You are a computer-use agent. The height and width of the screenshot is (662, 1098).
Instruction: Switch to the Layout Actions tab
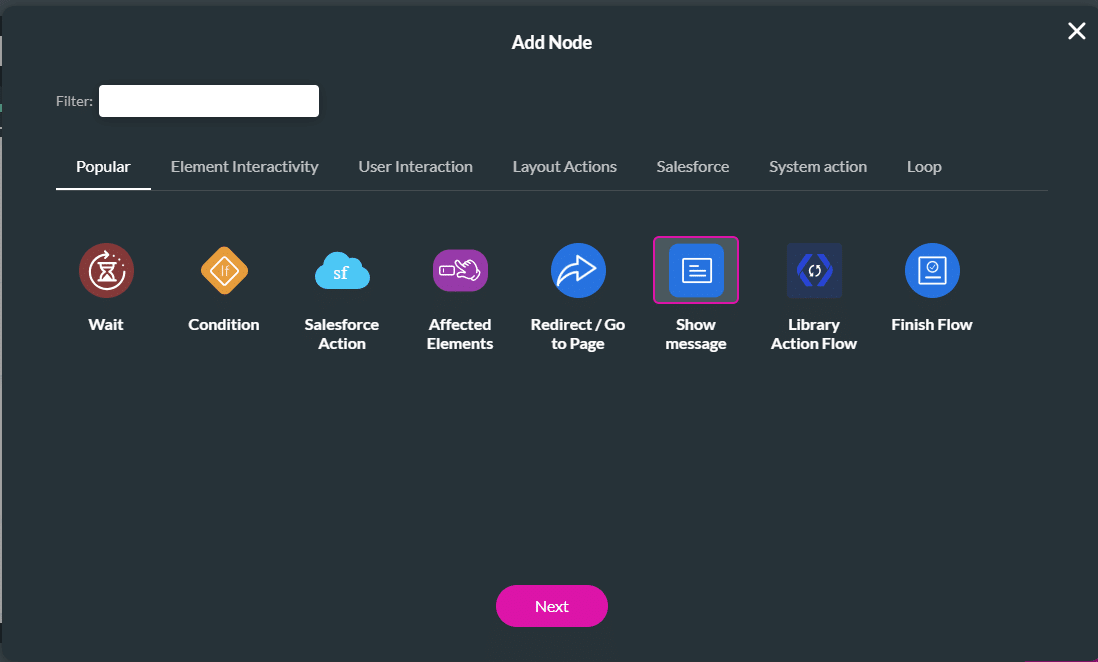point(564,167)
